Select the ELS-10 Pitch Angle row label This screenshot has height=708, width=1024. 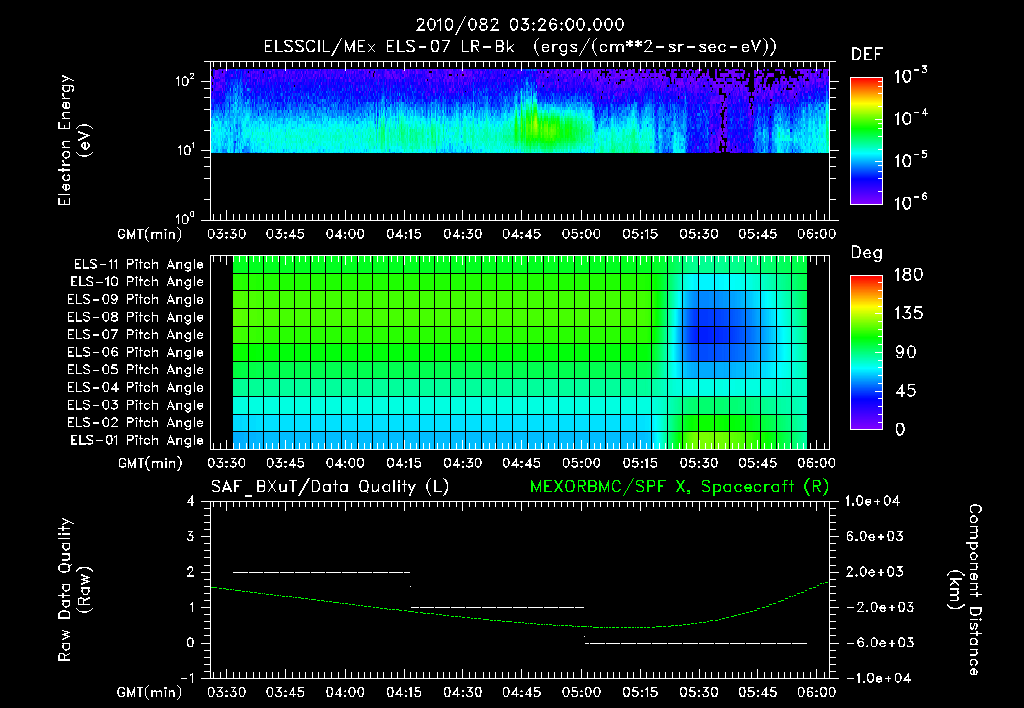[137, 282]
